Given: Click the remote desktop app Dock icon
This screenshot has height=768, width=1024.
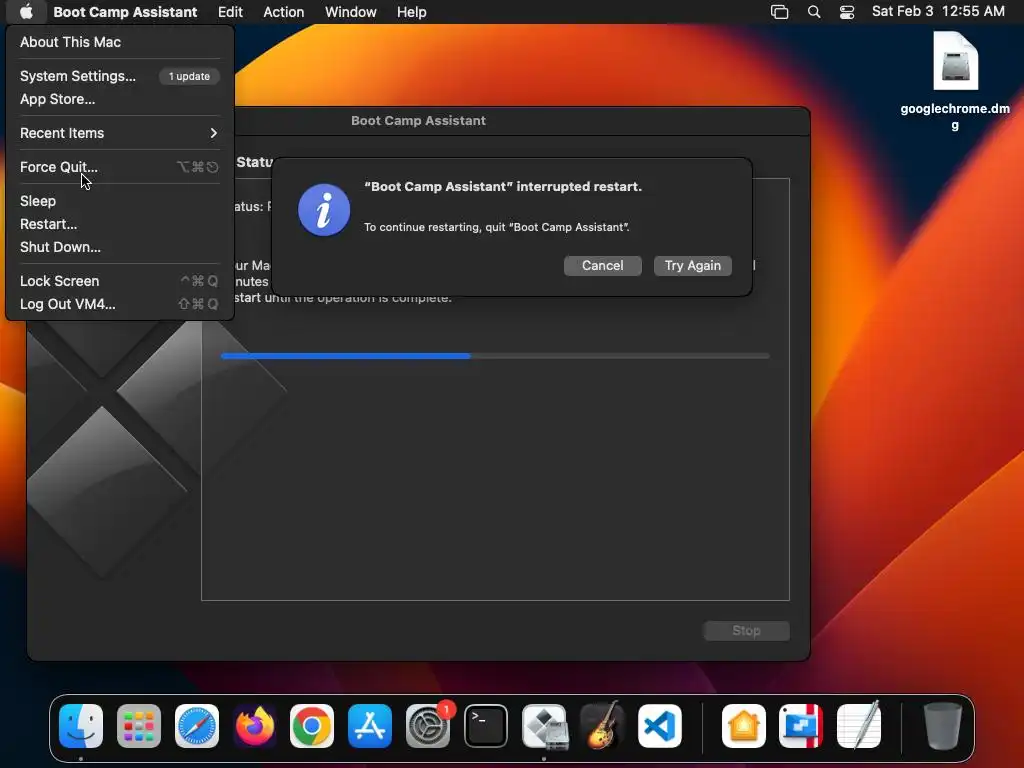Looking at the screenshot, I should [x=801, y=726].
